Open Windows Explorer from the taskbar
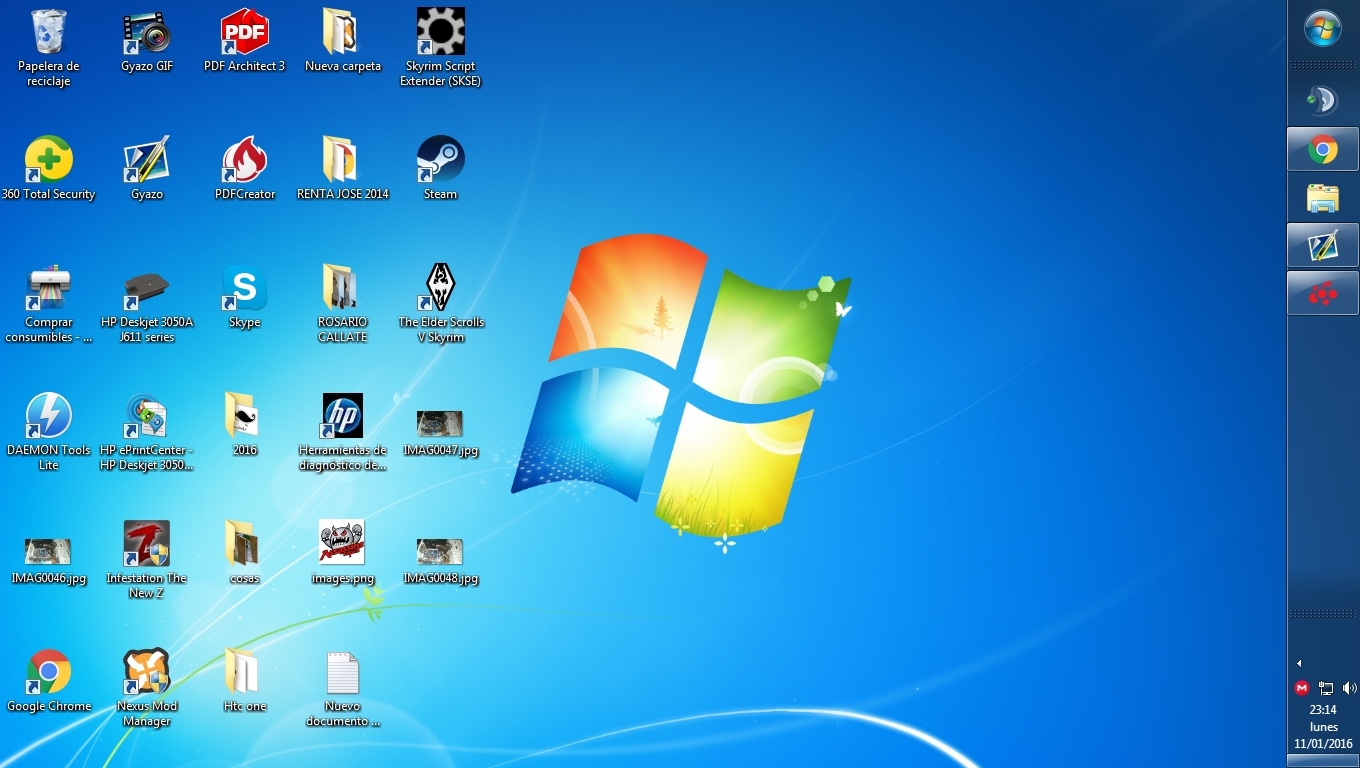 (x=1323, y=197)
